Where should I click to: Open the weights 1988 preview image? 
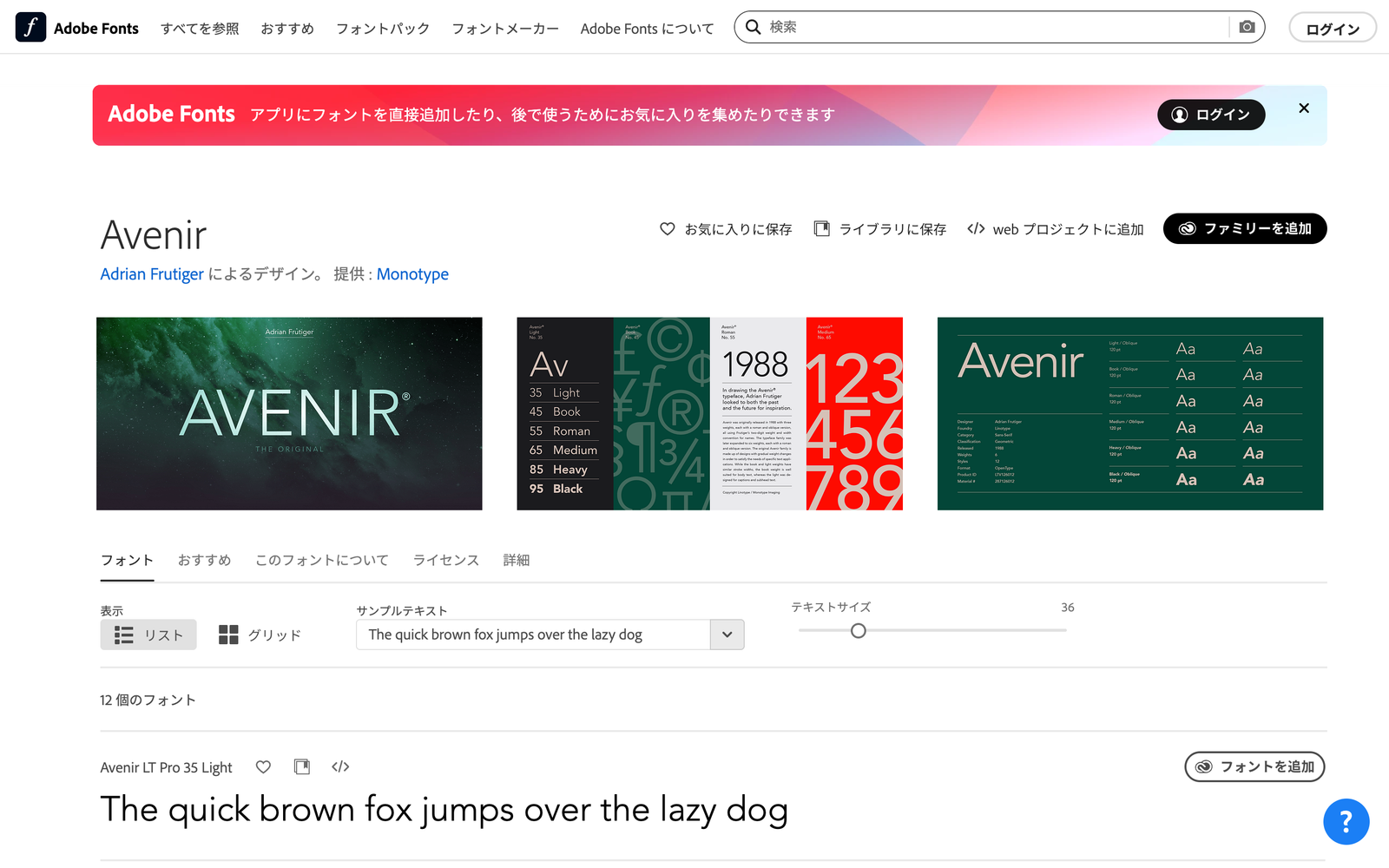709,413
